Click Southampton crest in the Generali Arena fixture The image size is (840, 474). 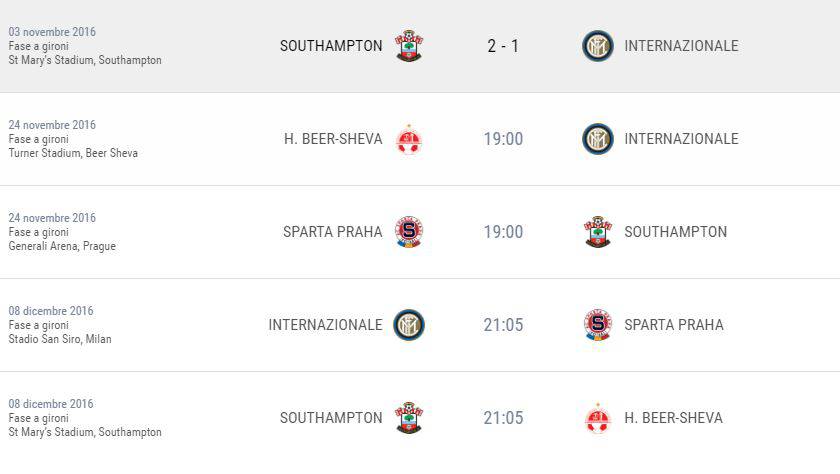click(x=598, y=232)
